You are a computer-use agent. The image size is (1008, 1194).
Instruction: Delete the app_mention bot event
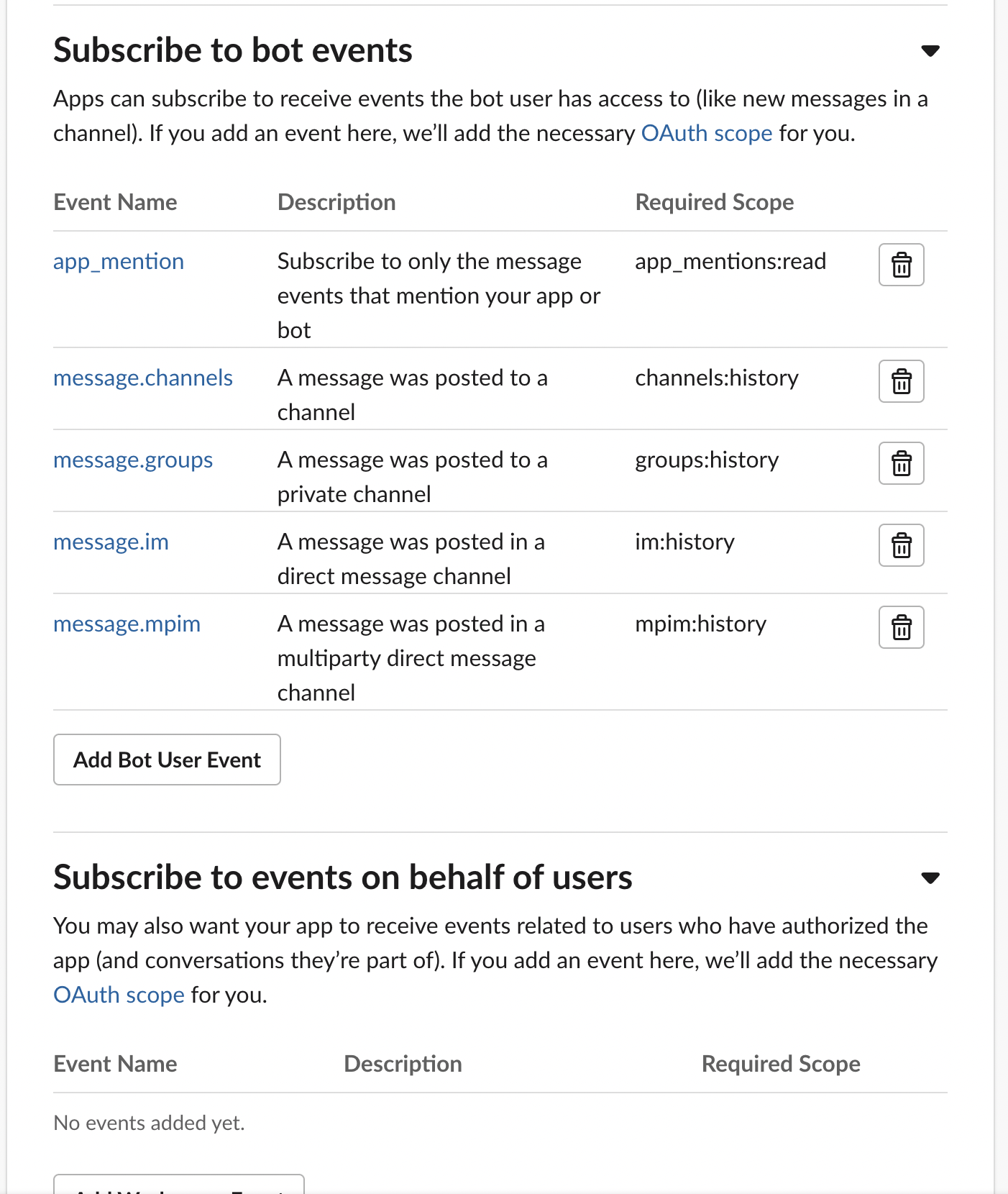[x=901, y=265]
